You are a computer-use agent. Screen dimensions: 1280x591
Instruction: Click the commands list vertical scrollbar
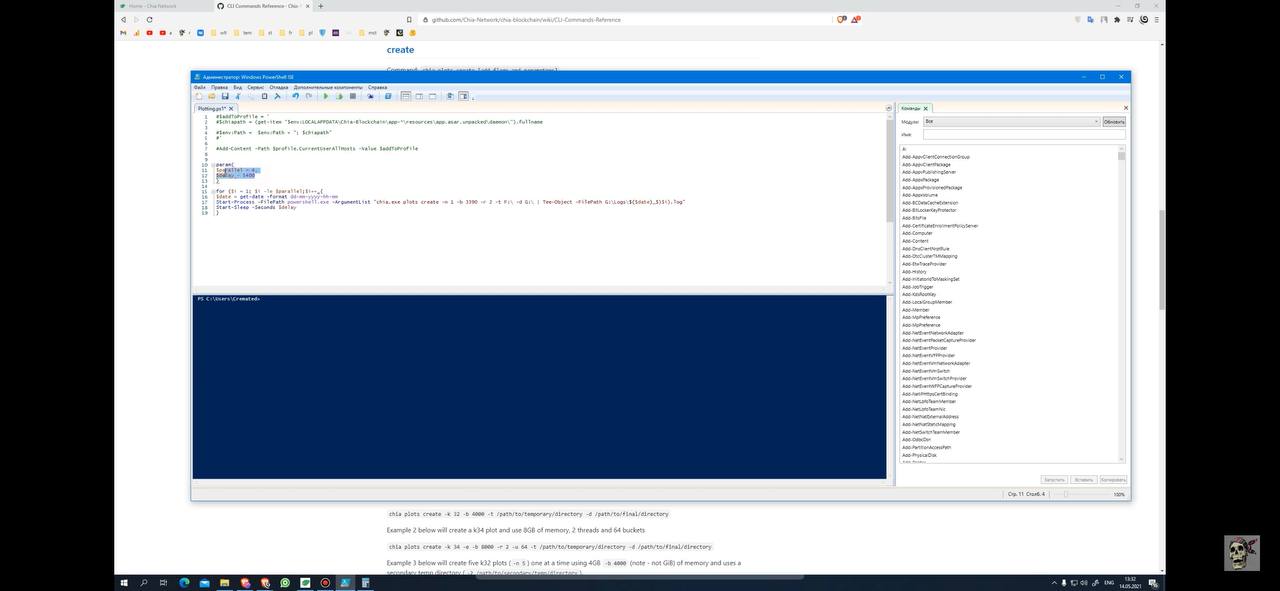[1122, 305]
